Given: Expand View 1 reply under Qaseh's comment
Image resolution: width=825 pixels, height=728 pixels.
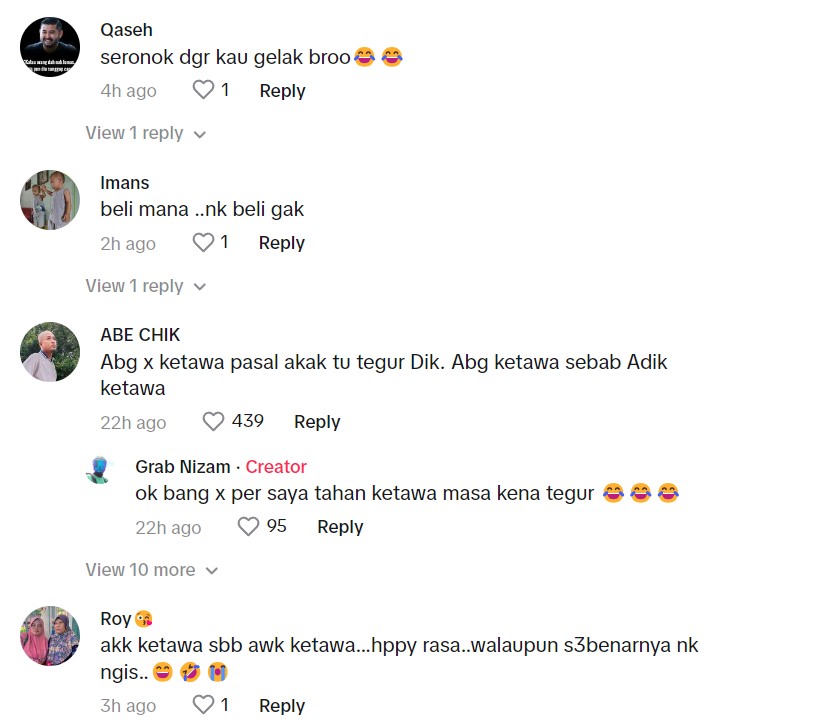Looking at the screenshot, I should coord(146,133).
